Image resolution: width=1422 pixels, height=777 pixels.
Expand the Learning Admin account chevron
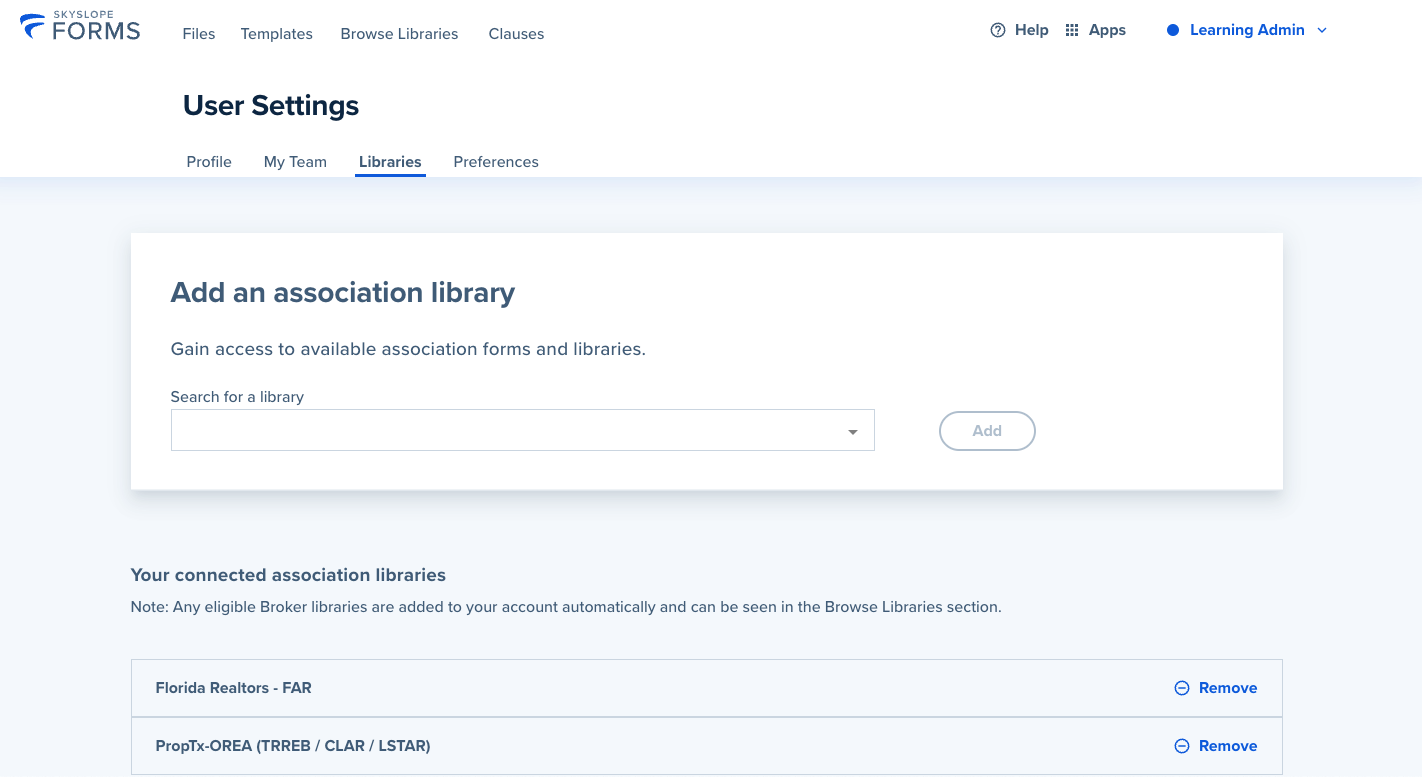[x=1322, y=31]
